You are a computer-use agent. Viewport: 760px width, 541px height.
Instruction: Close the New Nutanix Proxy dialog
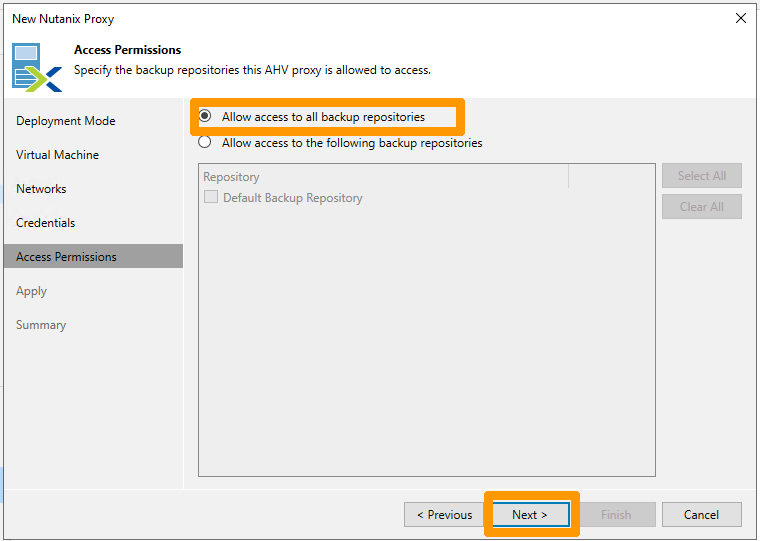(x=741, y=18)
